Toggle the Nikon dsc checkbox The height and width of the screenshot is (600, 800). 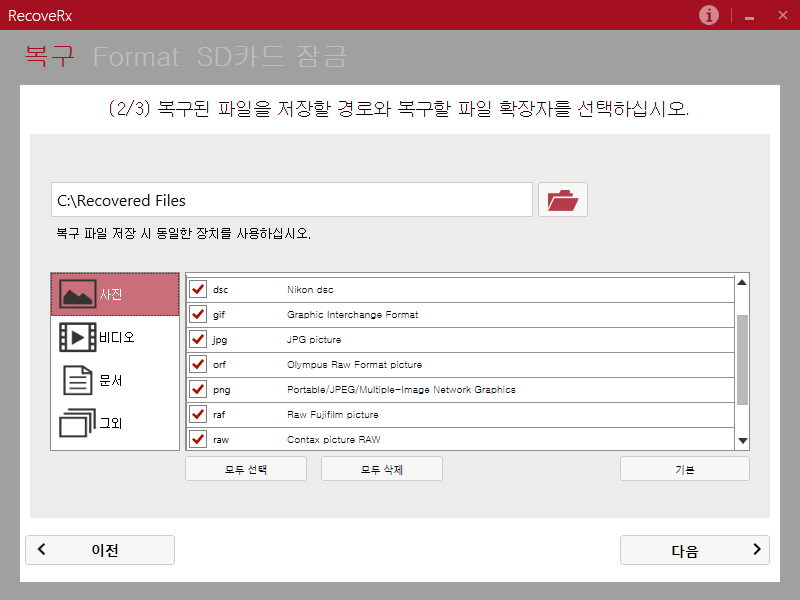click(x=198, y=290)
